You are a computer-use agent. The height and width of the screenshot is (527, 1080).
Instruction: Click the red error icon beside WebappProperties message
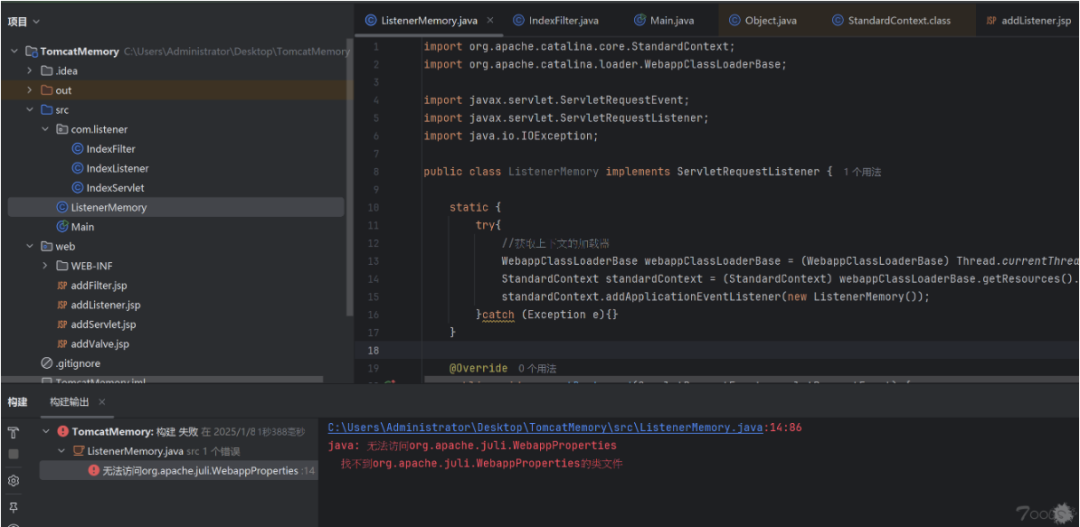[93, 471]
